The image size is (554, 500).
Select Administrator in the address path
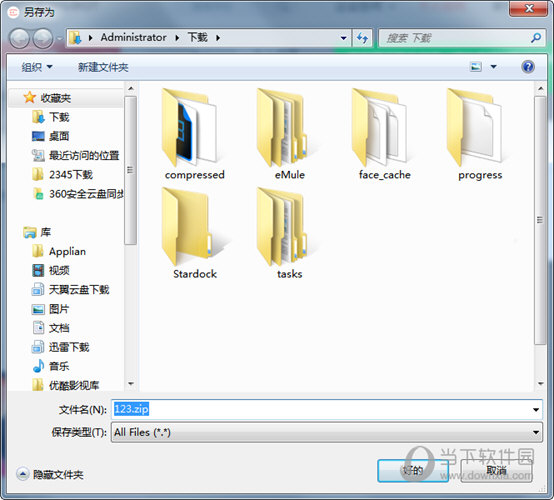pyautogui.click(x=133, y=37)
